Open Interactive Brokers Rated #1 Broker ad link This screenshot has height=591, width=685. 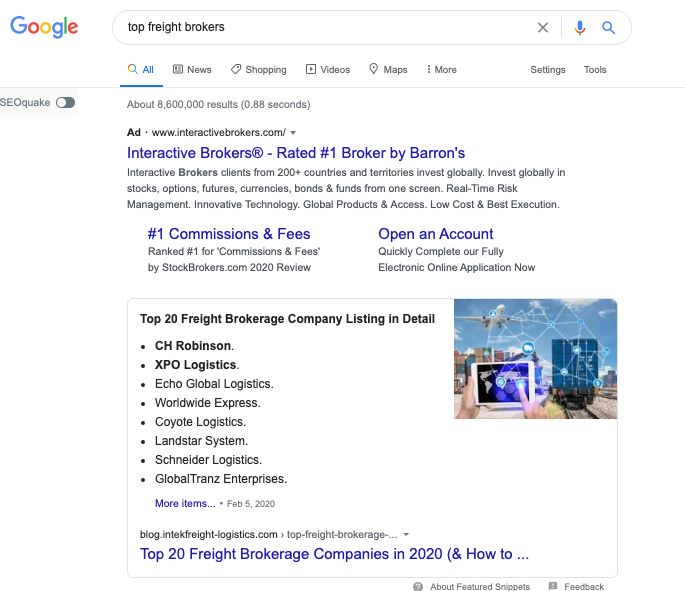tap(296, 153)
